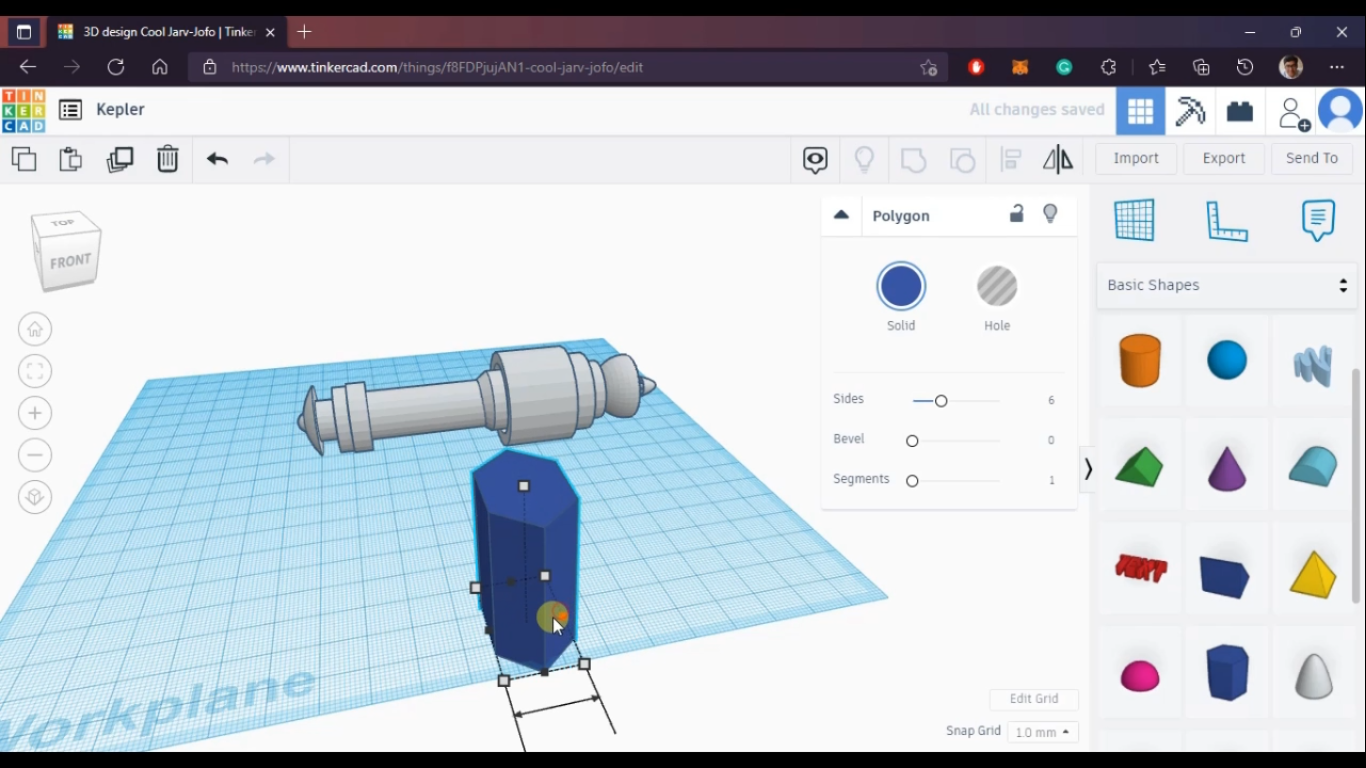Collapse the shapes side panel arrow
Screen dimensions: 1366x768
(x=1088, y=469)
